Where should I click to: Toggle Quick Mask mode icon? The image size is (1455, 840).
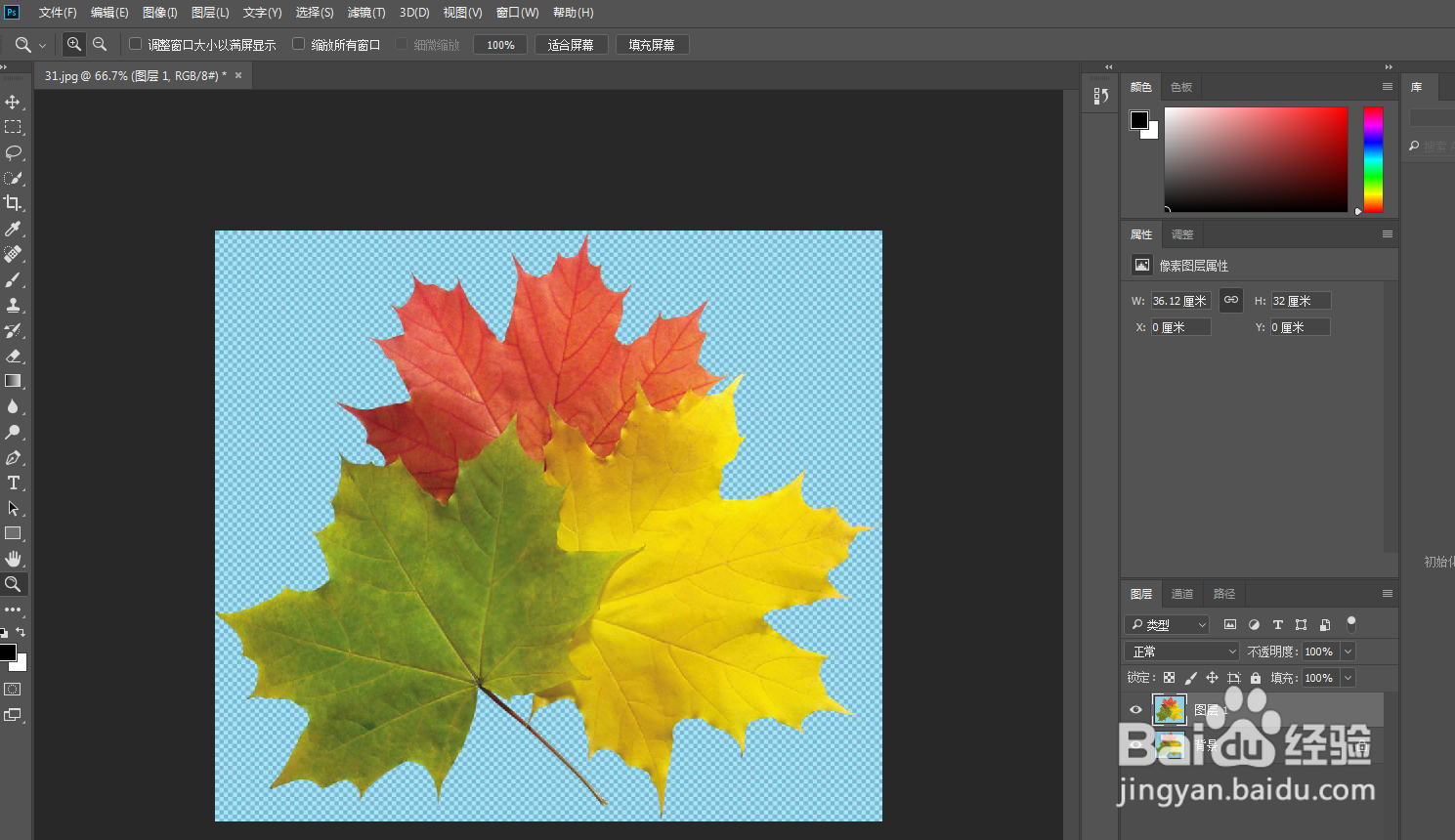[13, 689]
